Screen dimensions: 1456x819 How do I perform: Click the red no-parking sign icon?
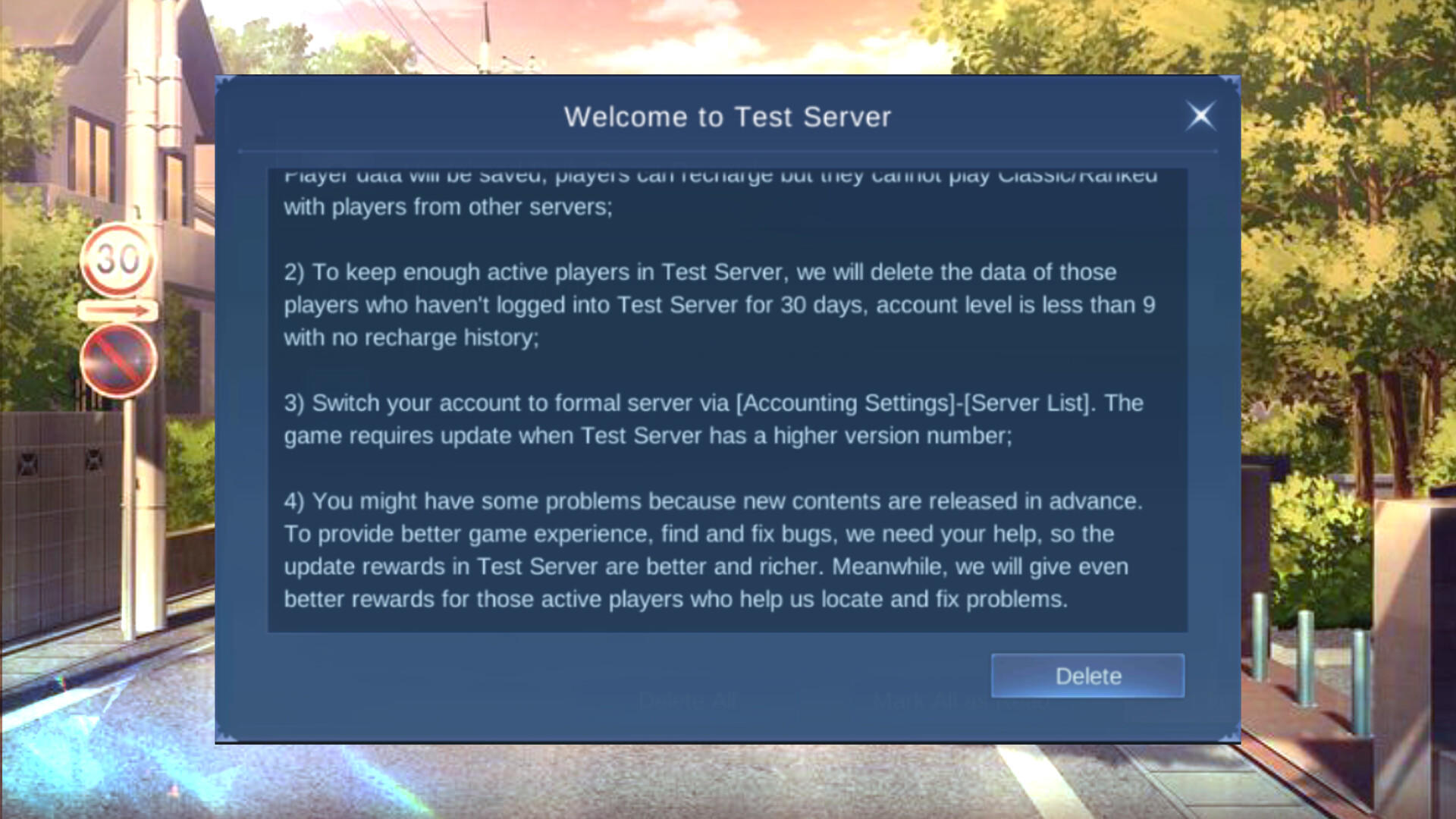[x=118, y=360]
